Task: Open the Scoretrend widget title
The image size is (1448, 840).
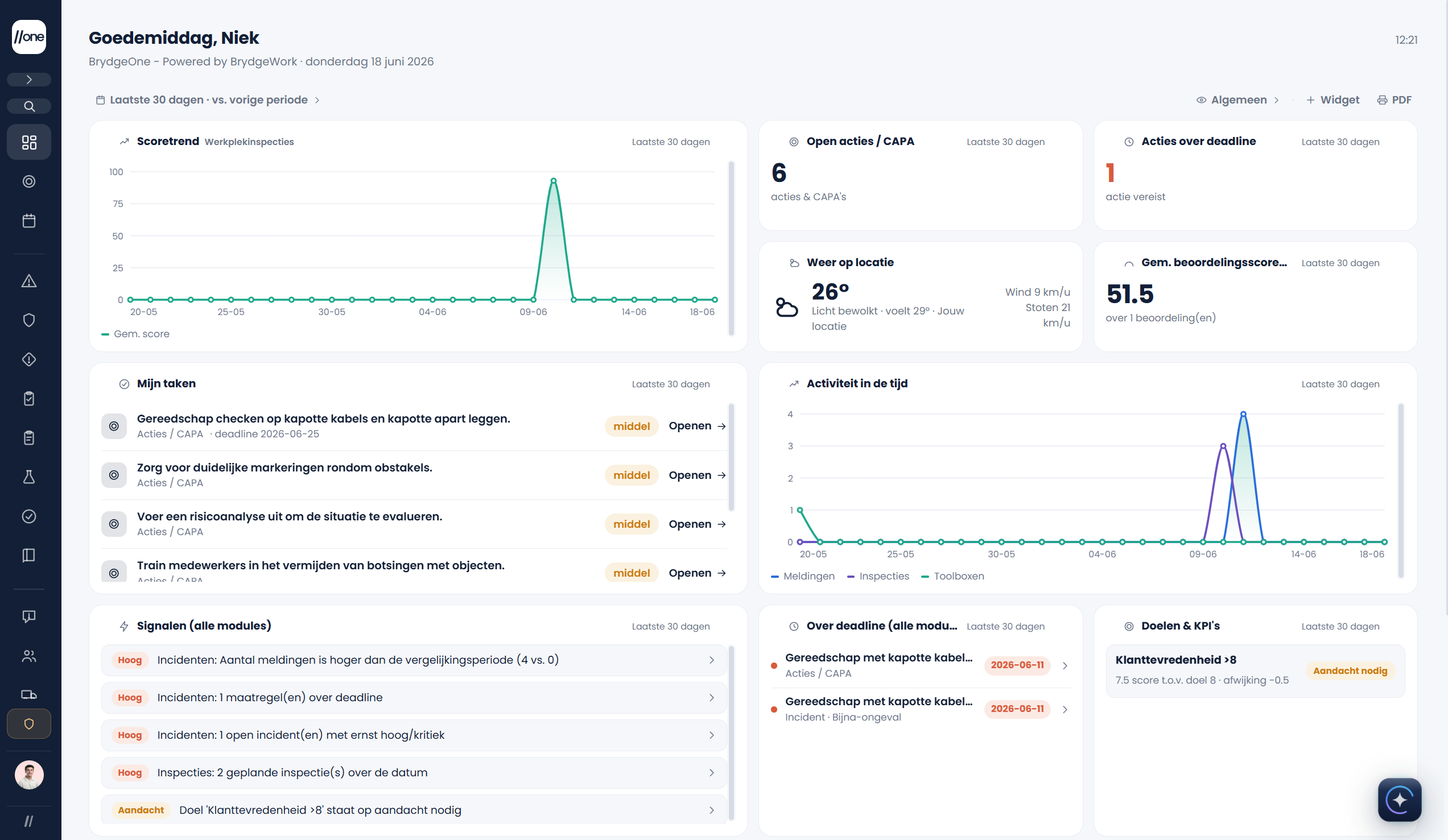Action: [x=168, y=142]
